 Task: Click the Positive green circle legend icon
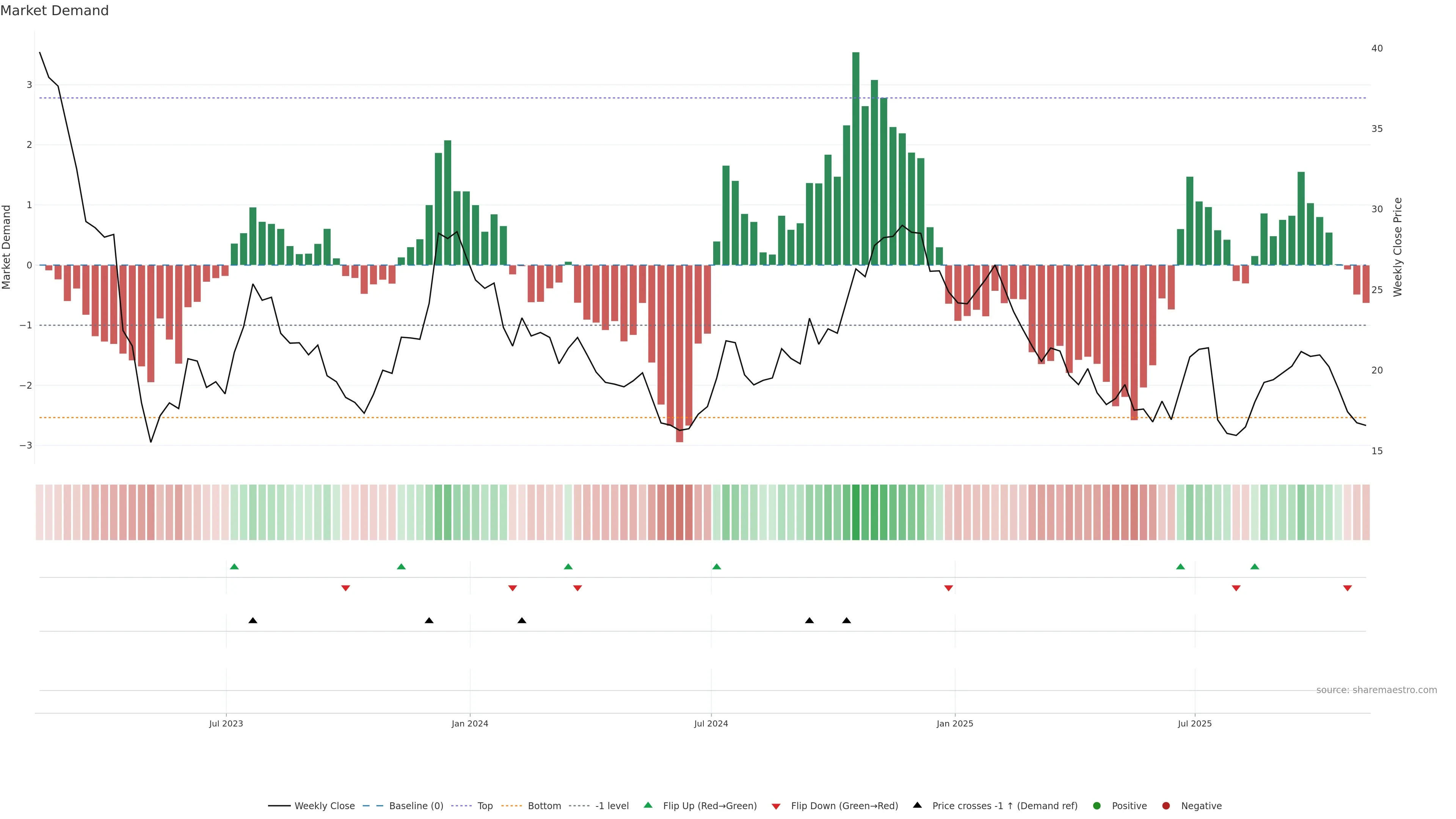click(x=1097, y=806)
